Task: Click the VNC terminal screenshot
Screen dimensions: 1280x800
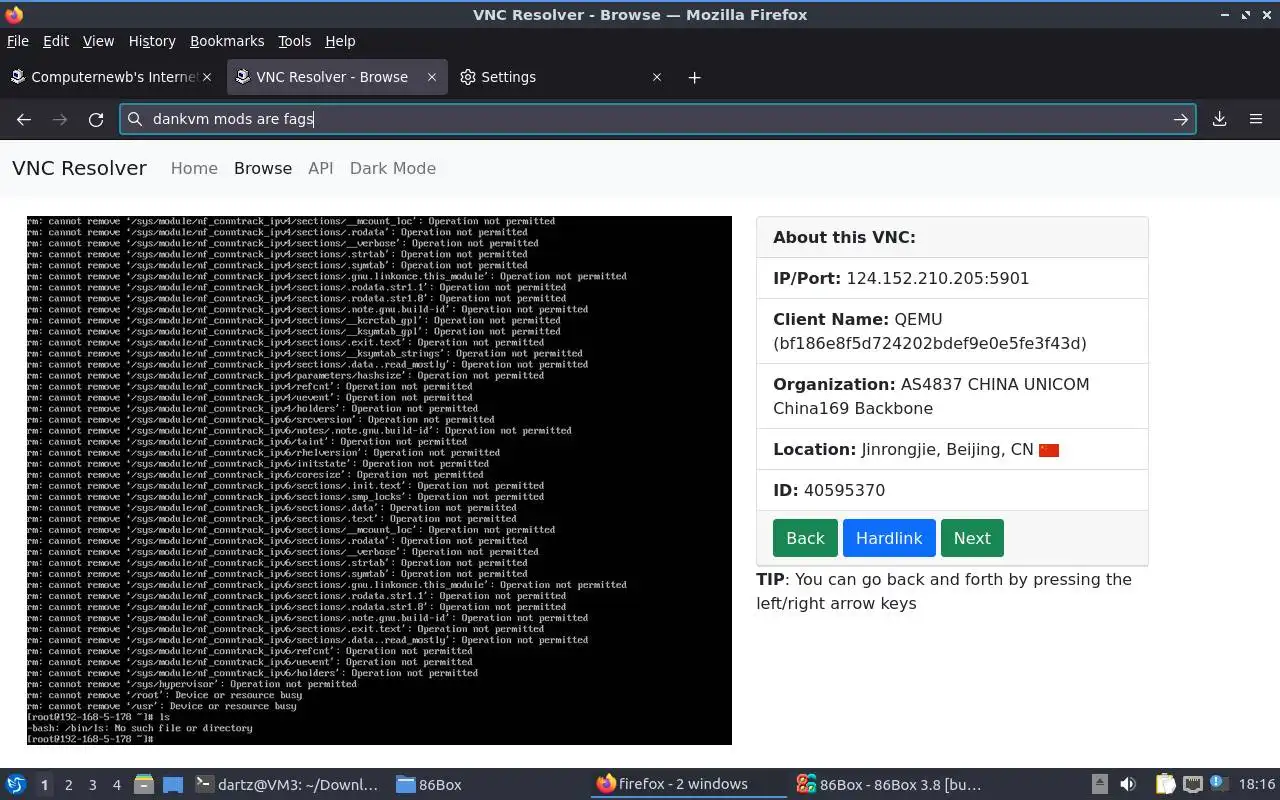Action: click(x=379, y=480)
